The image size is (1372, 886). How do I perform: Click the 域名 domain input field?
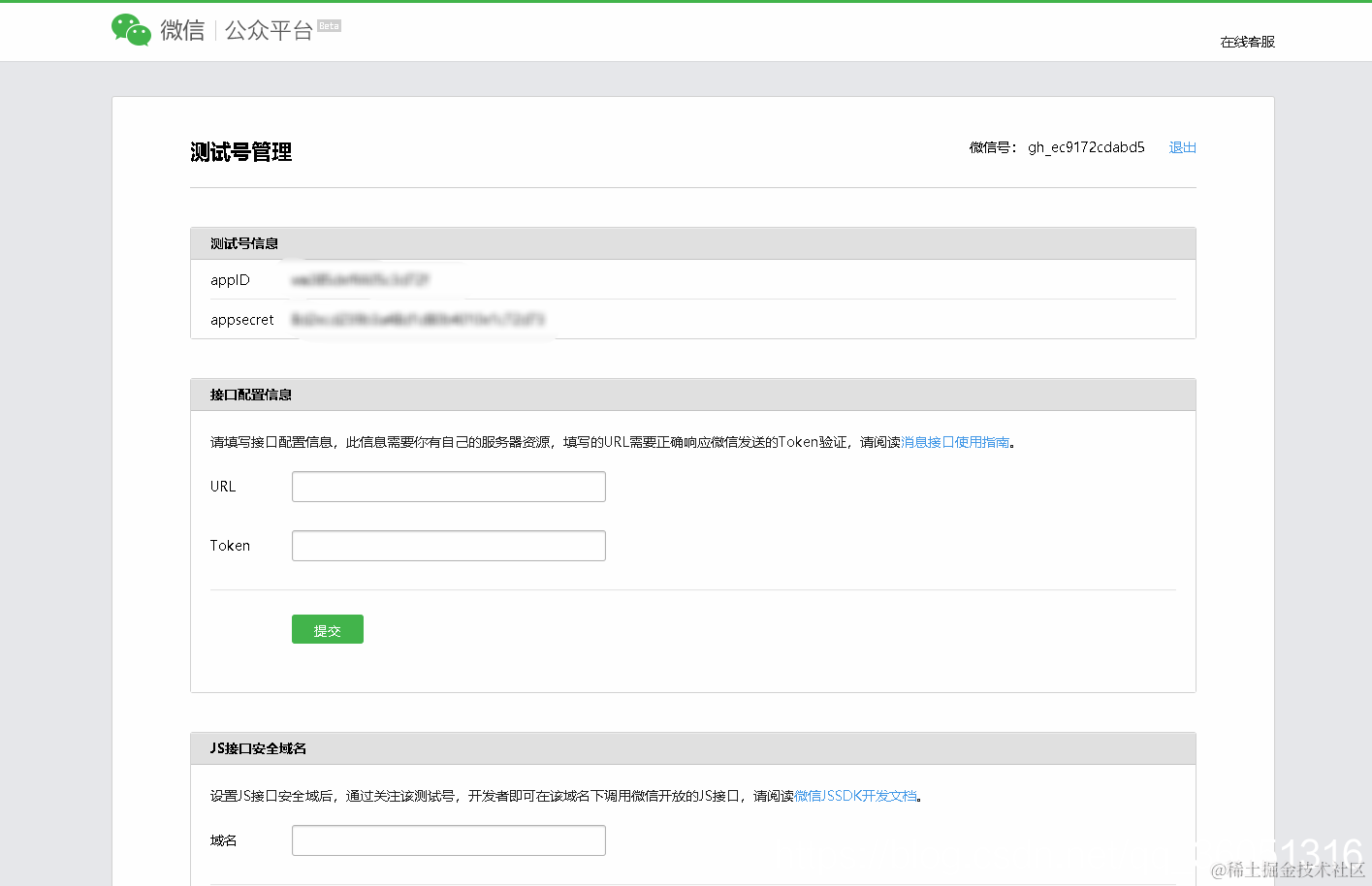448,839
